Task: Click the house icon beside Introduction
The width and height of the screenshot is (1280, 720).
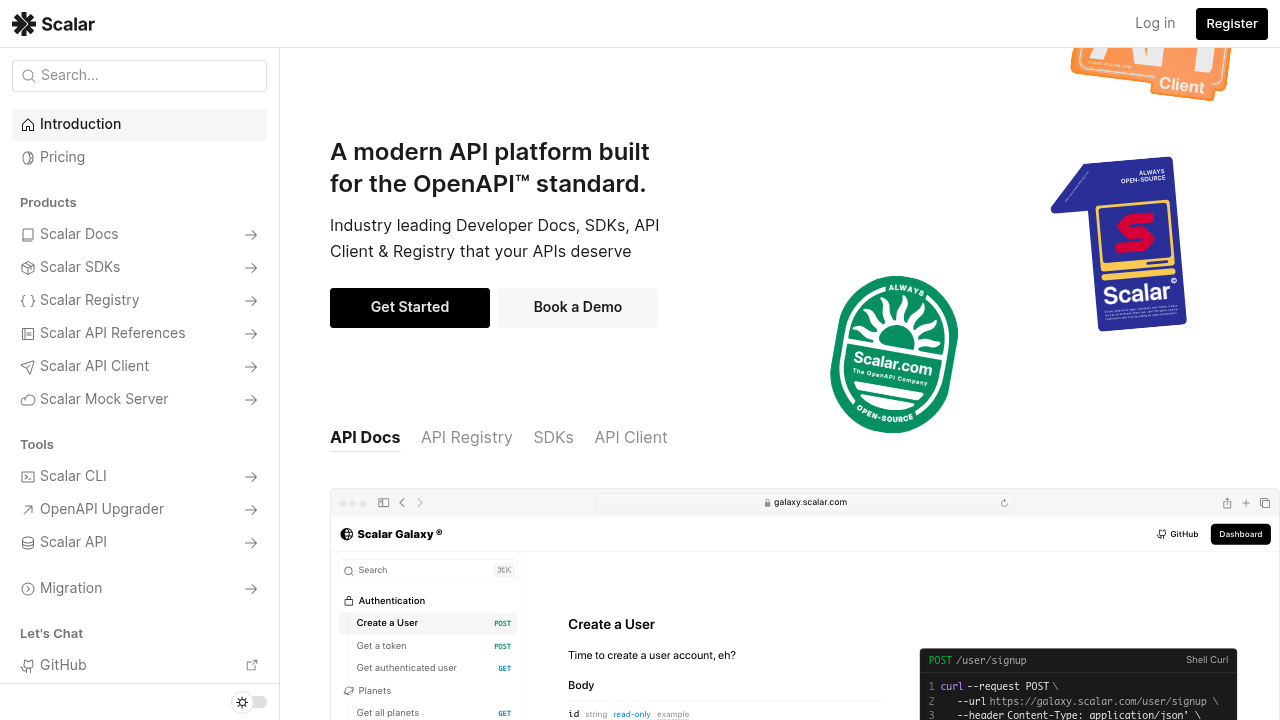Action: (x=28, y=125)
